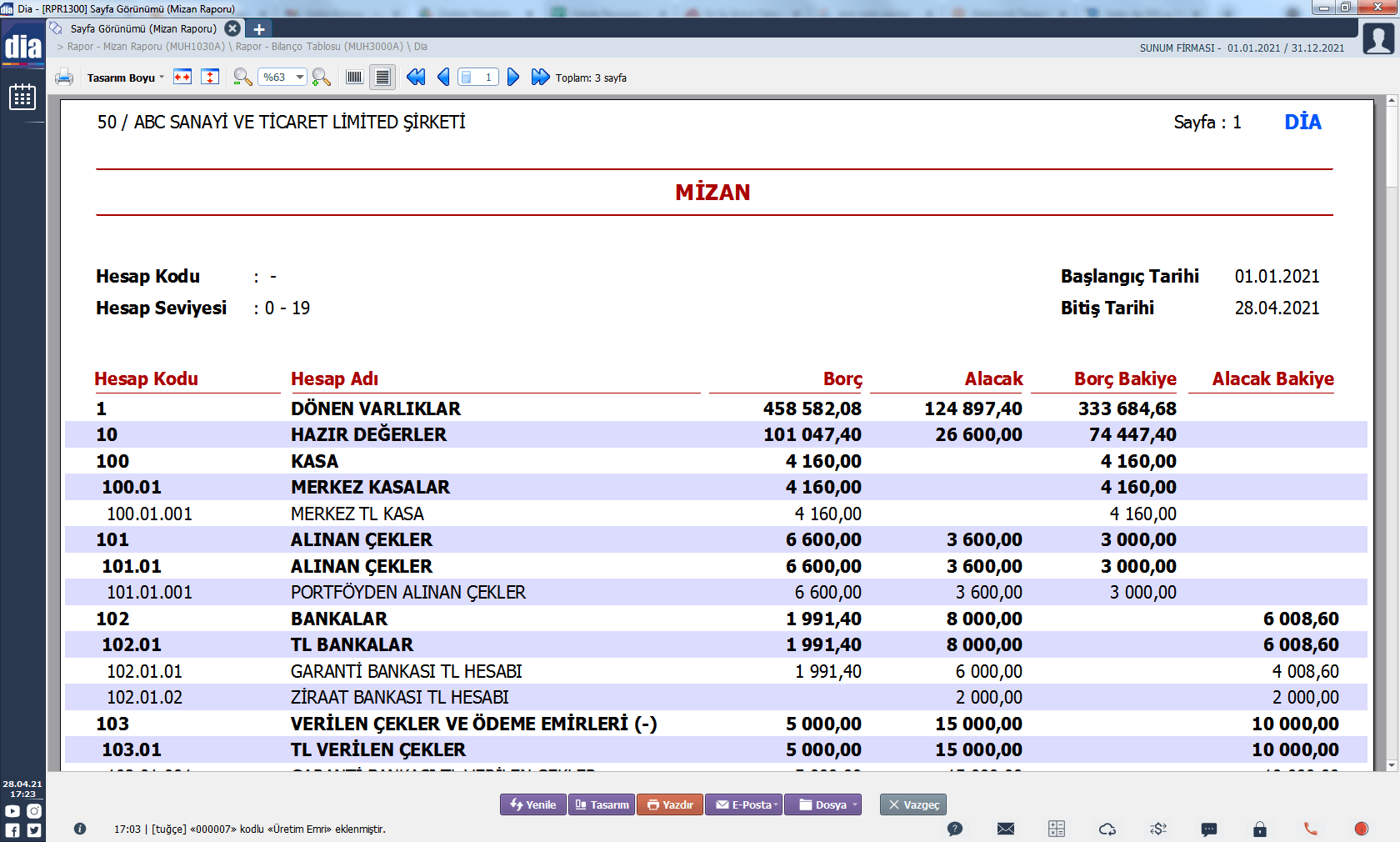
Task: Open the user profile icon
Action: [x=1378, y=38]
